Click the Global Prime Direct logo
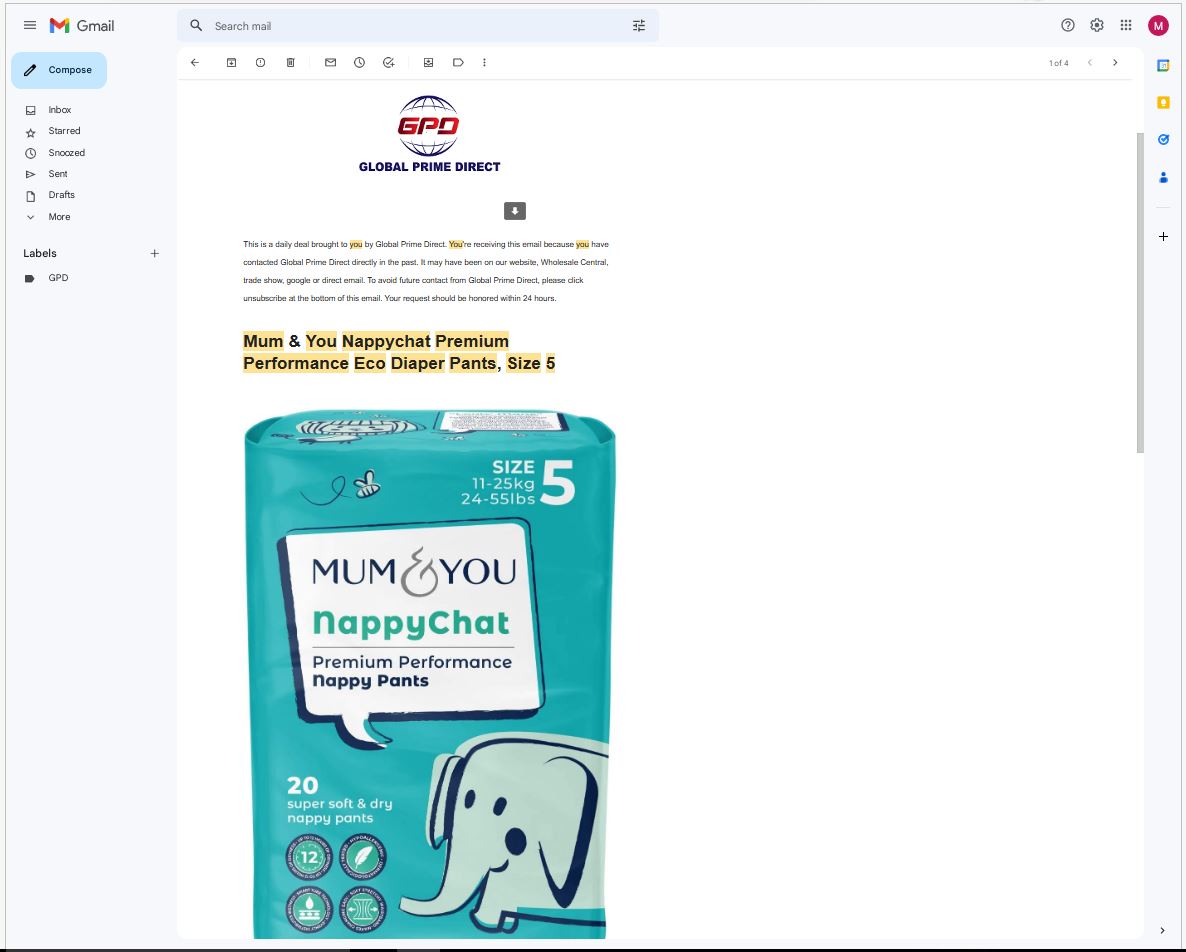 pos(429,135)
